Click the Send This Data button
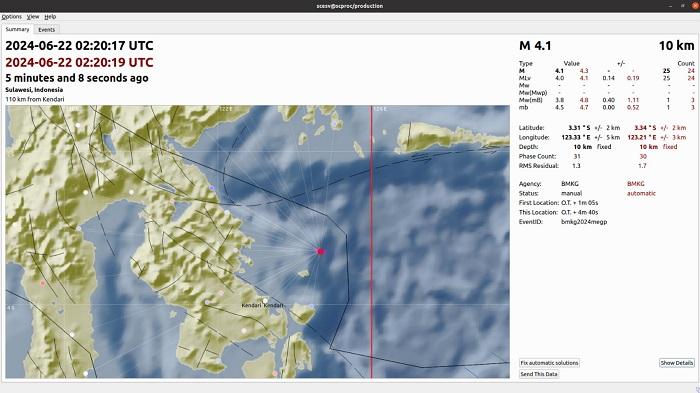700x393 pixels. [x=539, y=374]
